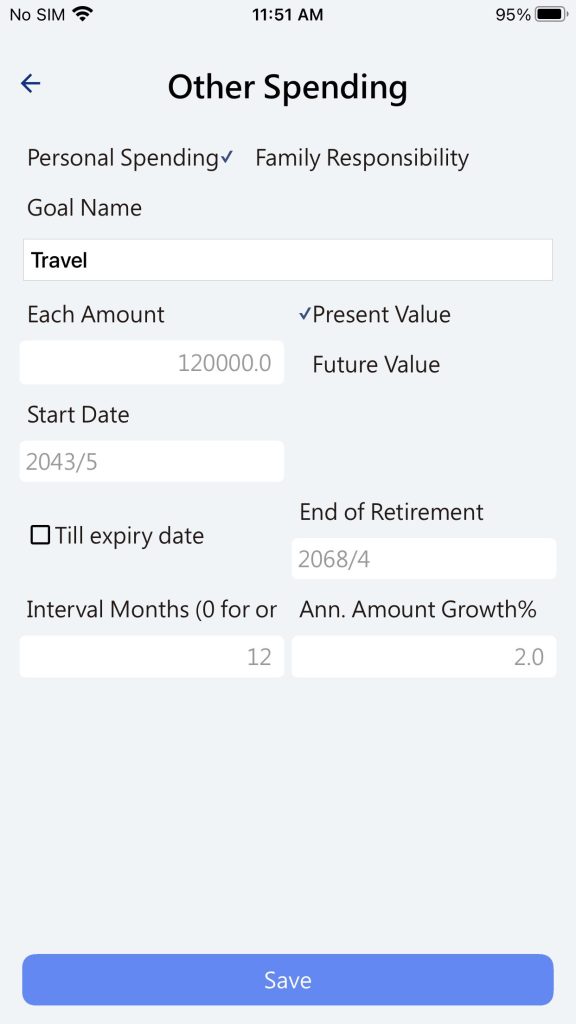This screenshot has height=1024, width=576.
Task: Open the Start Date picker 2043/5
Action: pyautogui.click(x=152, y=462)
